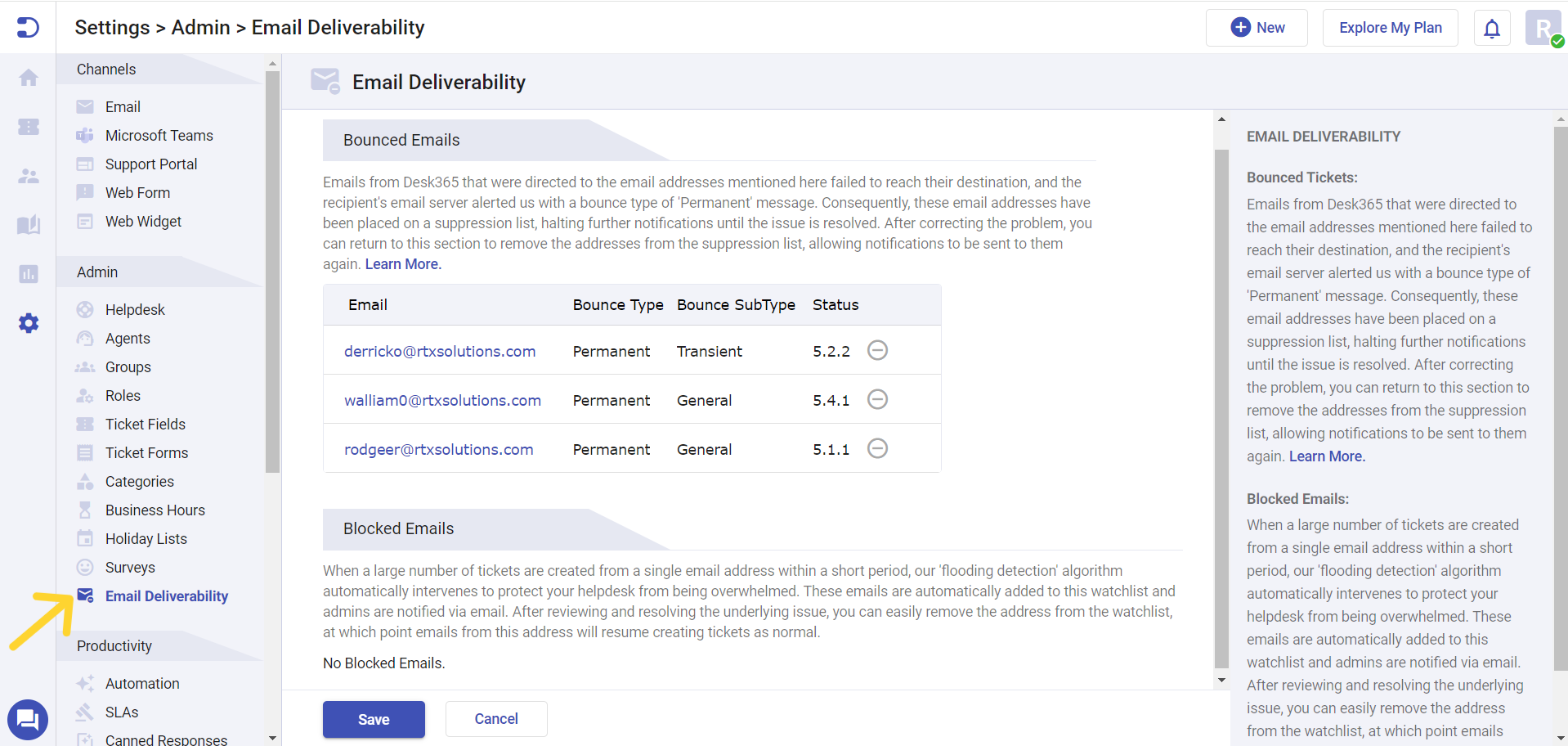Collapse the Admin section

point(96,272)
